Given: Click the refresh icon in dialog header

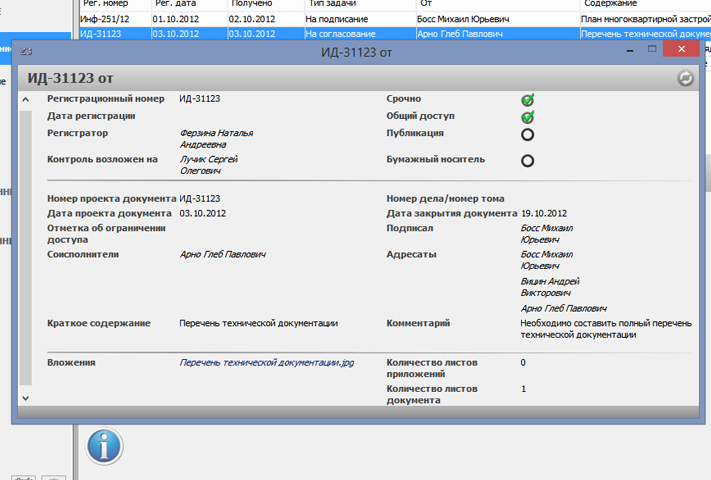Looking at the screenshot, I should pyautogui.click(x=685, y=79).
